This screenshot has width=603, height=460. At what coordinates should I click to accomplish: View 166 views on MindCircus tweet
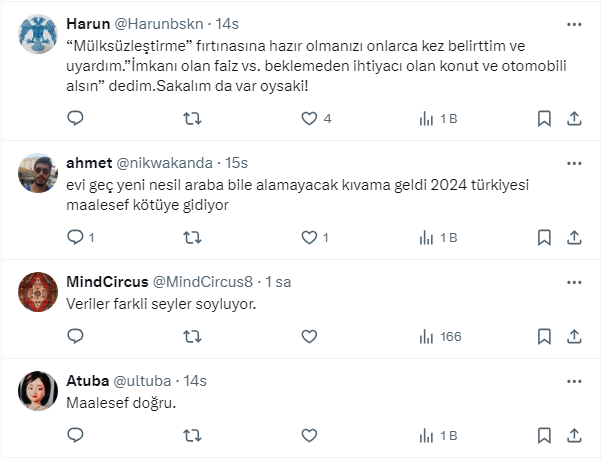click(440, 336)
